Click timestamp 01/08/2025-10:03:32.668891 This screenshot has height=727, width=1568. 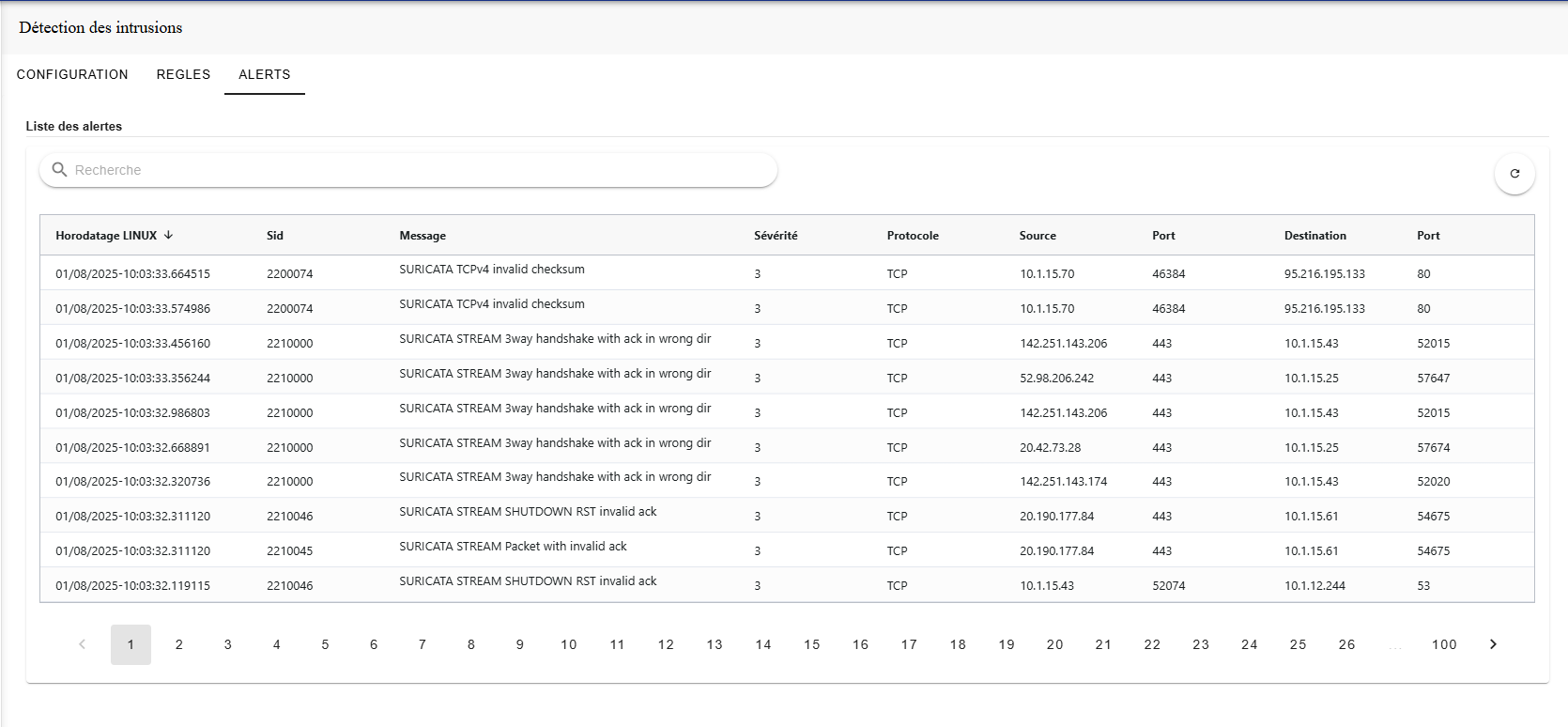coord(132,448)
